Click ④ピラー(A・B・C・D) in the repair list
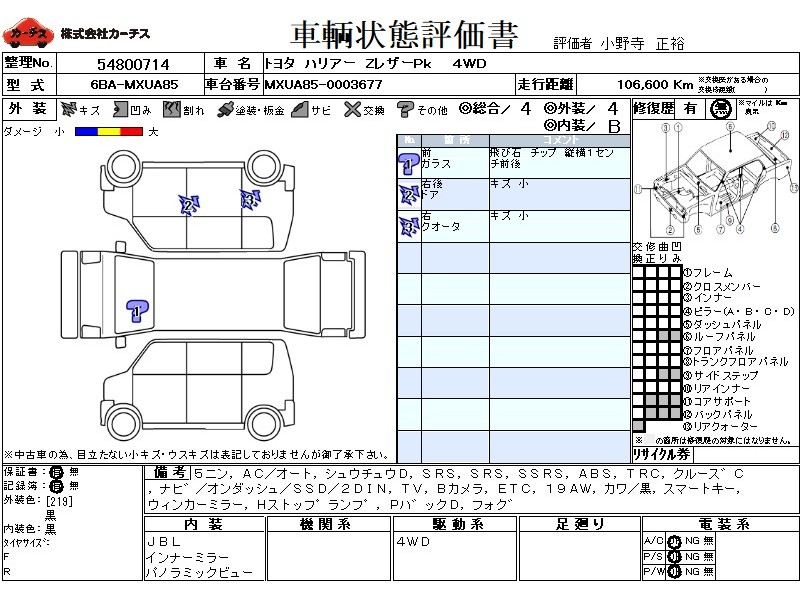The width and height of the screenshot is (800, 600). [x=739, y=311]
